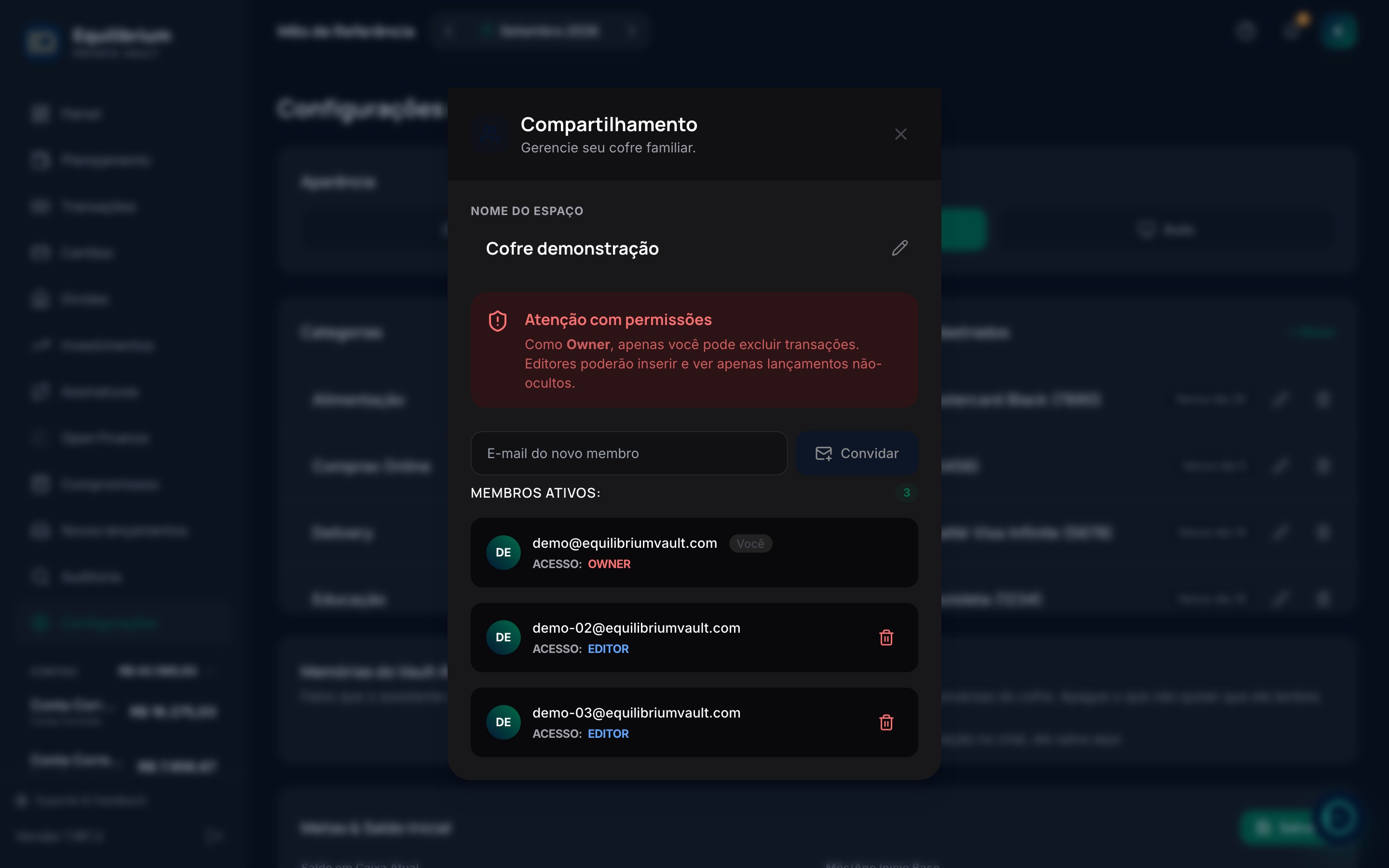Click the warning shield icon in the alert
Image resolution: width=1389 pixels, height=868 pixels.
point(498,321)
